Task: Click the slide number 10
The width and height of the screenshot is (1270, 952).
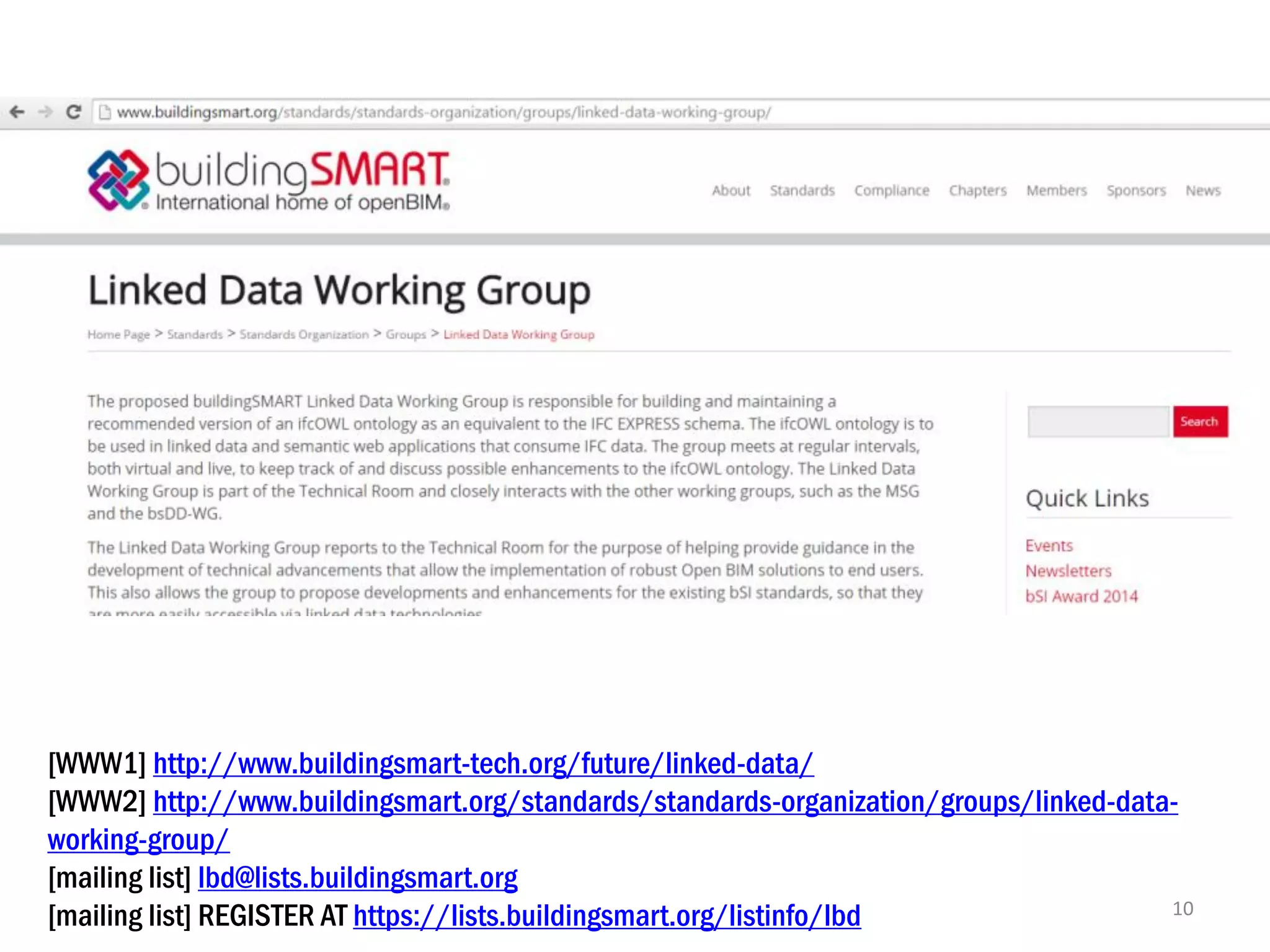Action: pos(1183,909)
